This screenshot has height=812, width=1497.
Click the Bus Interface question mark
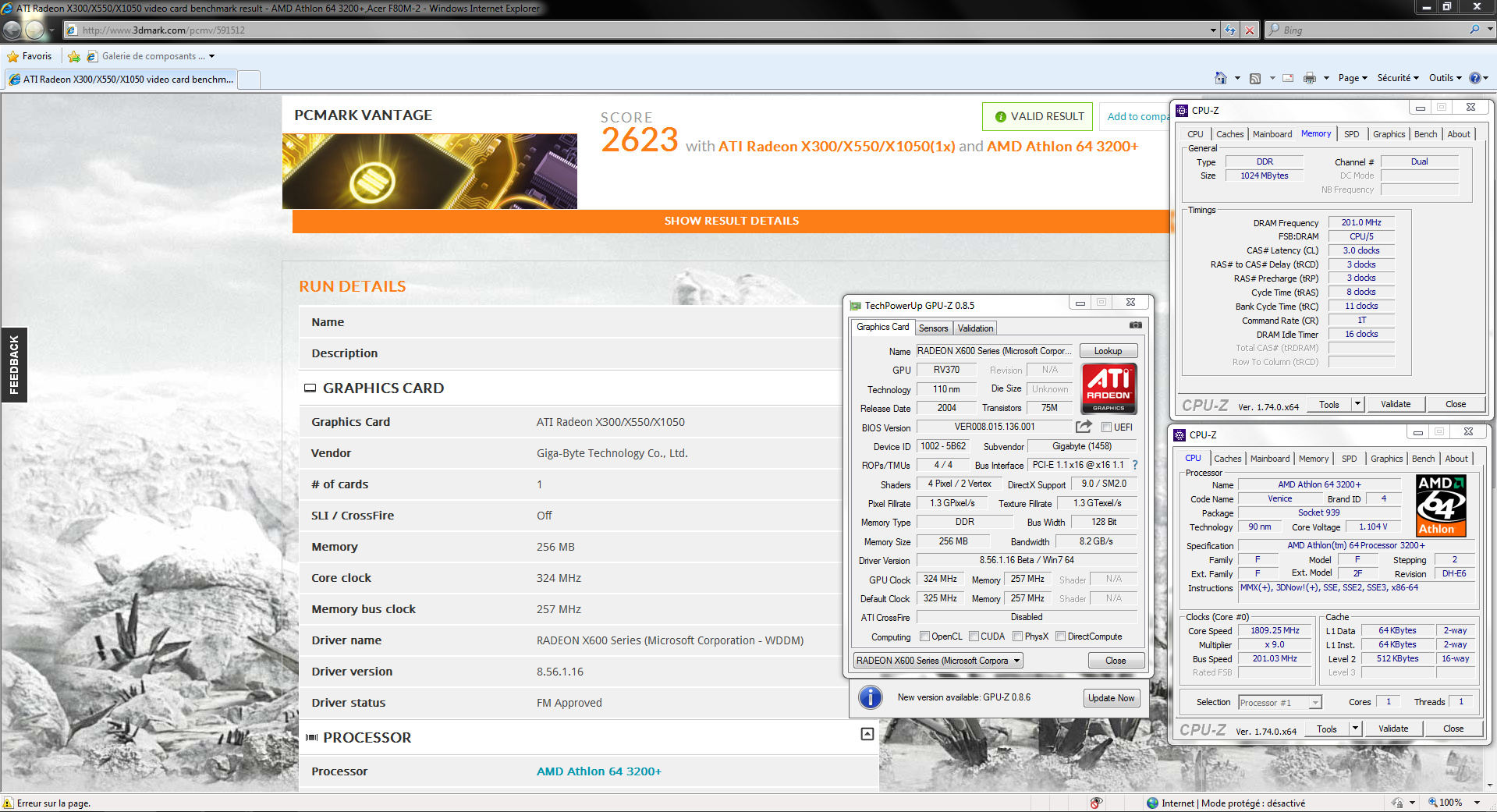pos(1135,465)
